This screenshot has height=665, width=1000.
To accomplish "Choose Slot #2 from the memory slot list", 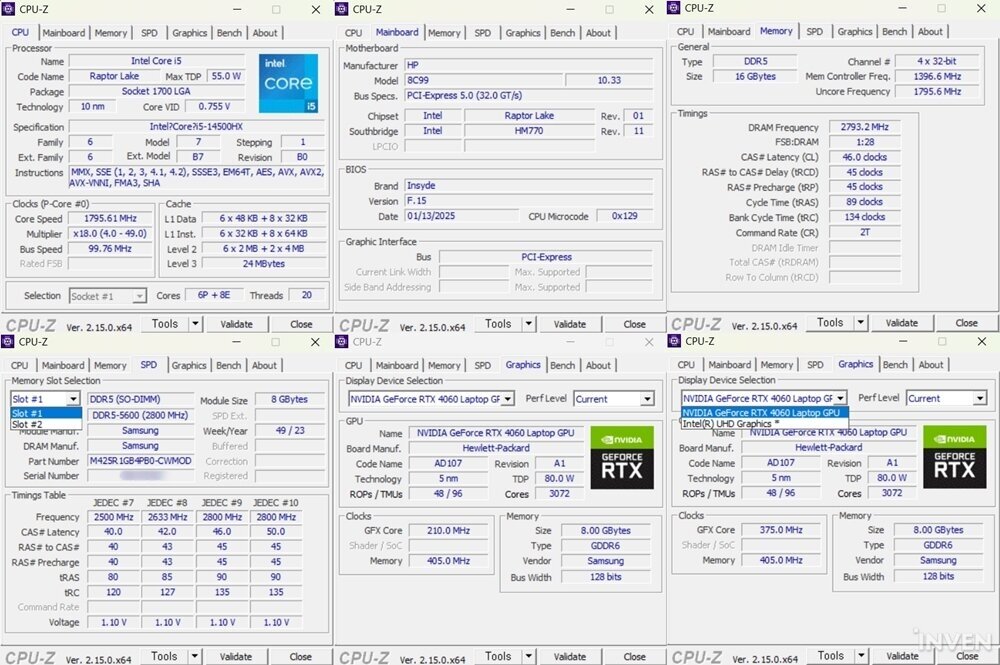I will pos(46,424).
